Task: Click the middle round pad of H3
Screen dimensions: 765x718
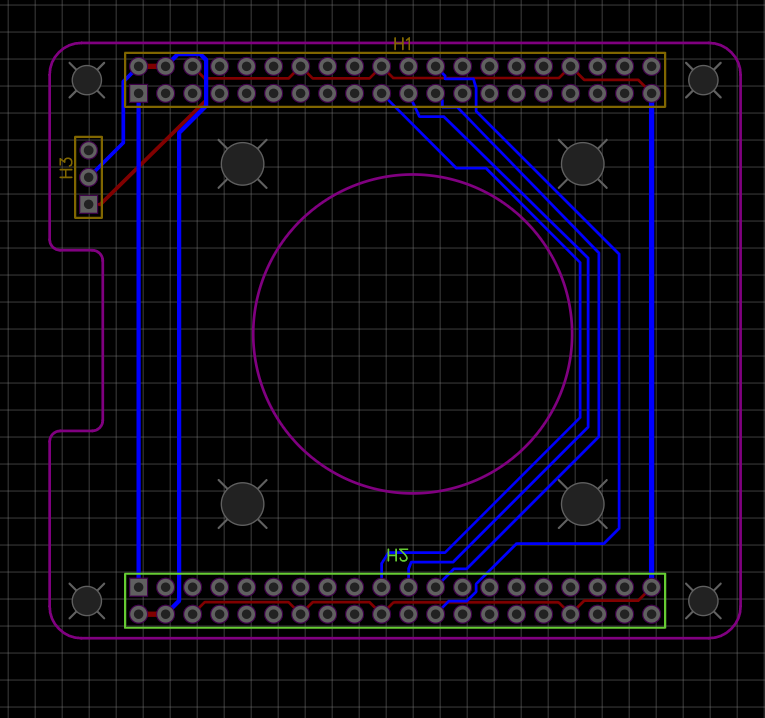Action: coord(88,177)
